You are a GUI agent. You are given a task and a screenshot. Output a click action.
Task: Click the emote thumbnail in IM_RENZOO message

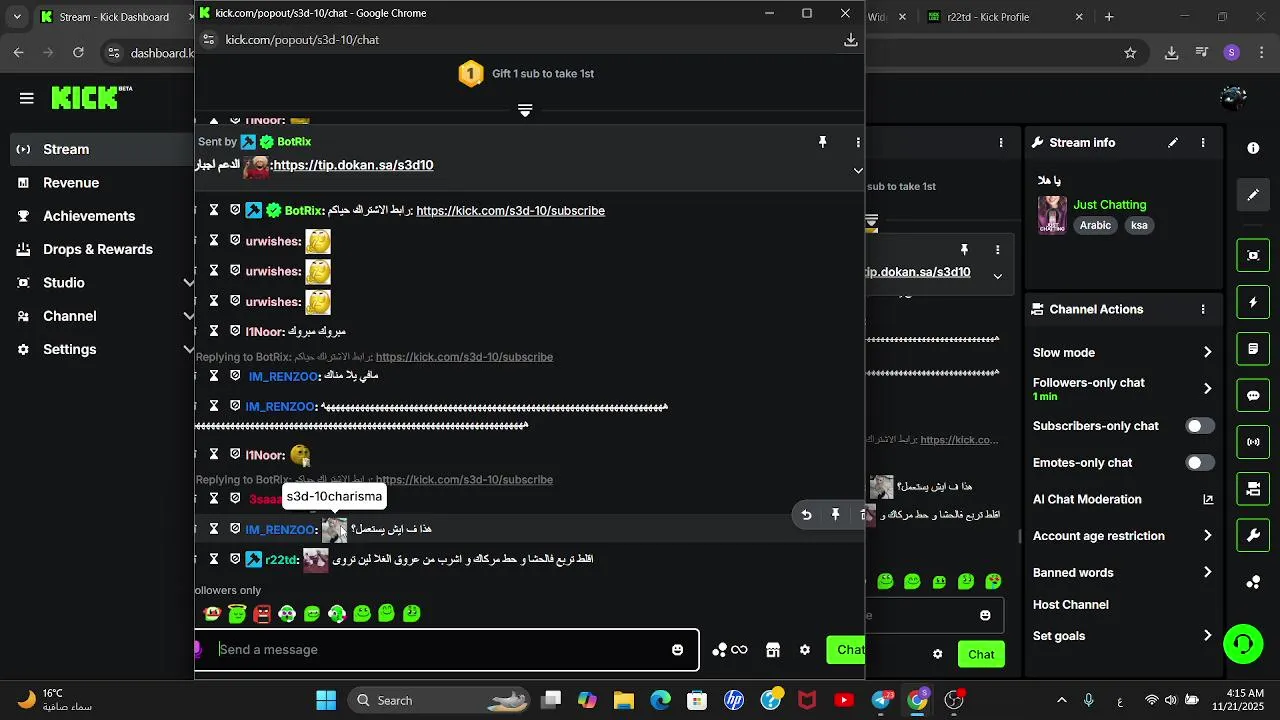click(334, 530)
